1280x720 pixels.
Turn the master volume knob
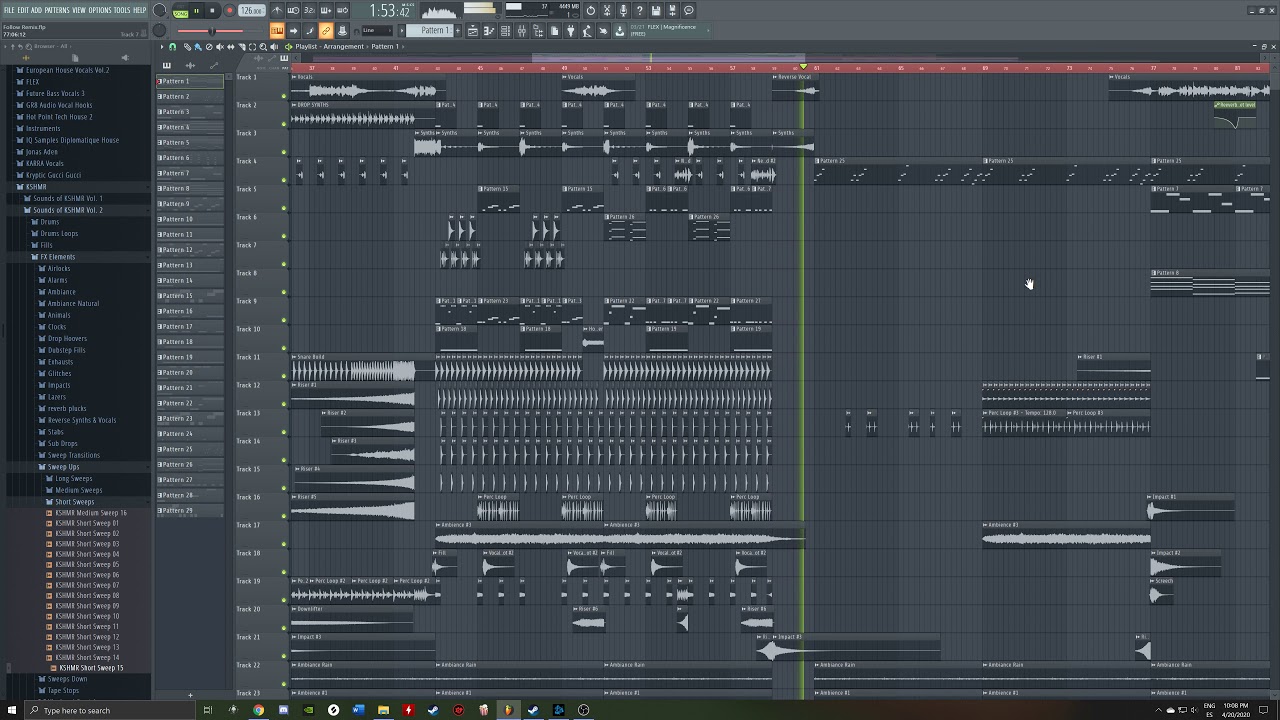pyautogui.click(x=159, y=9)
